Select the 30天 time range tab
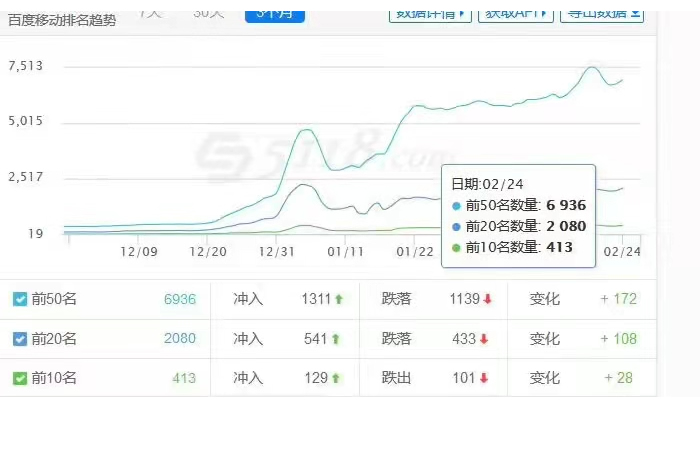Viewport: 700px width, 455px height. pos(208,13)
